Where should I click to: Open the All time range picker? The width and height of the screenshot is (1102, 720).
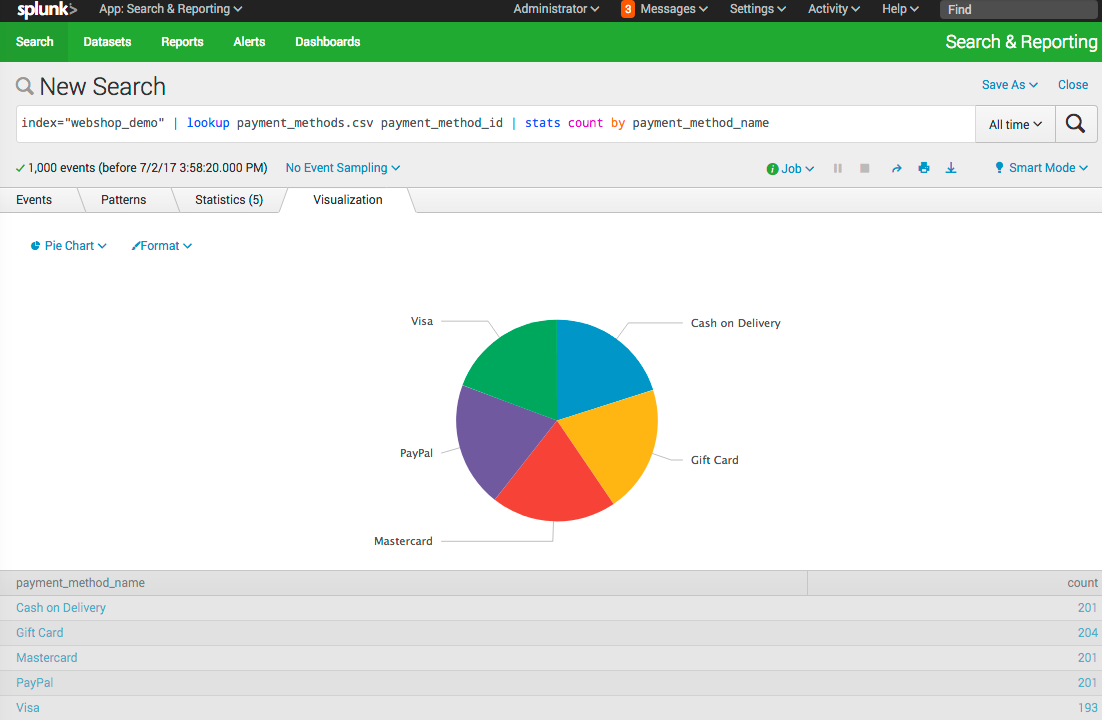(x=1015, y=125)
